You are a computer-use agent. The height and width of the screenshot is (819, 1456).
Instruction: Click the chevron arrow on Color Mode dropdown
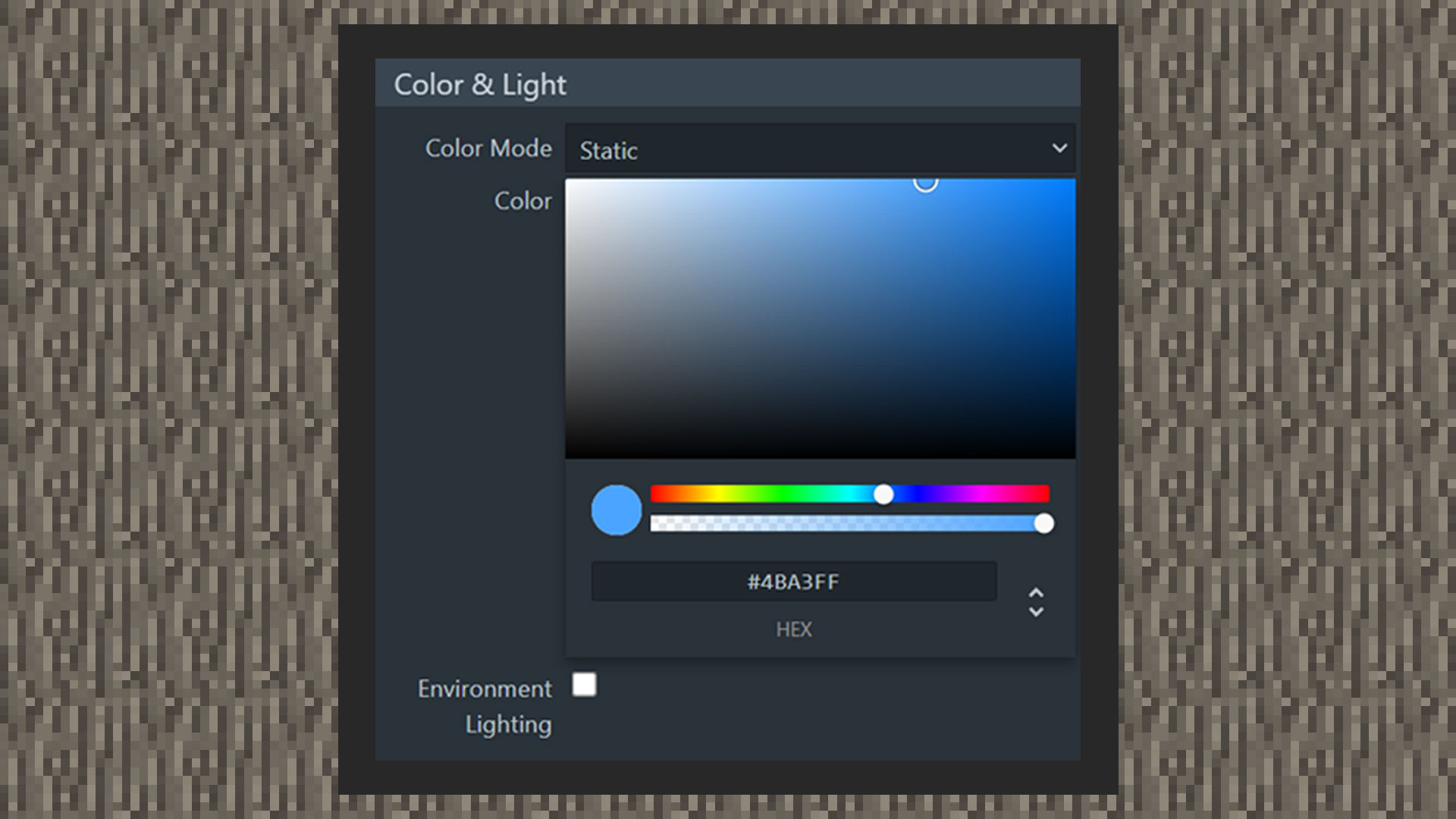click(x=1059, y=148)
